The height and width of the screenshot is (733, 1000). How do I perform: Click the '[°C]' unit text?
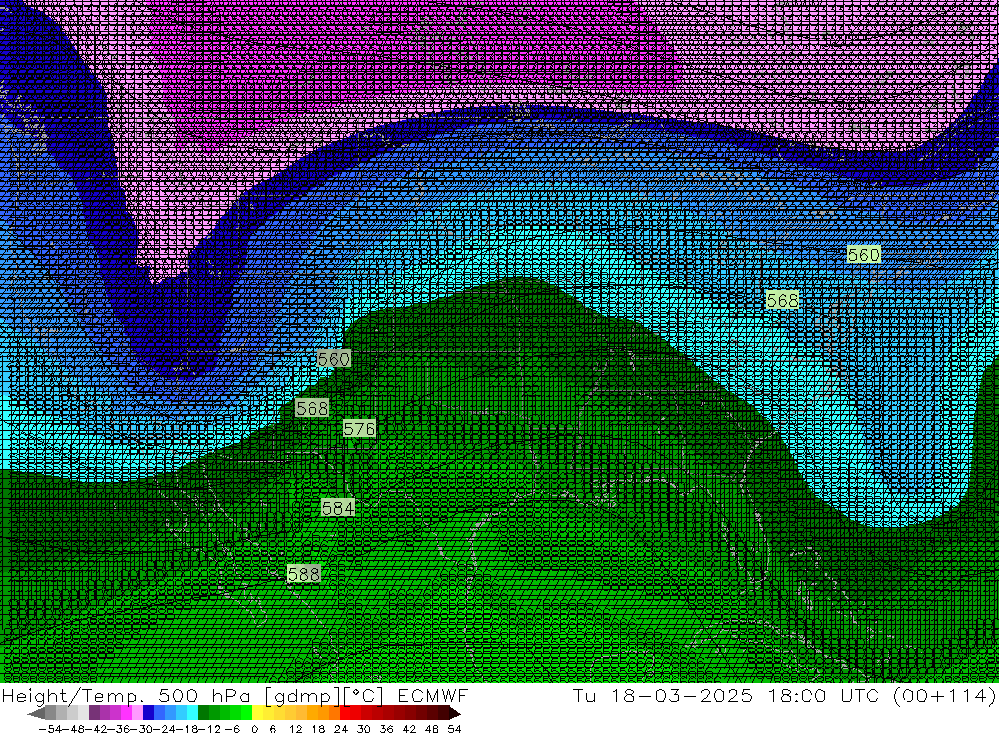pos(364,696)
